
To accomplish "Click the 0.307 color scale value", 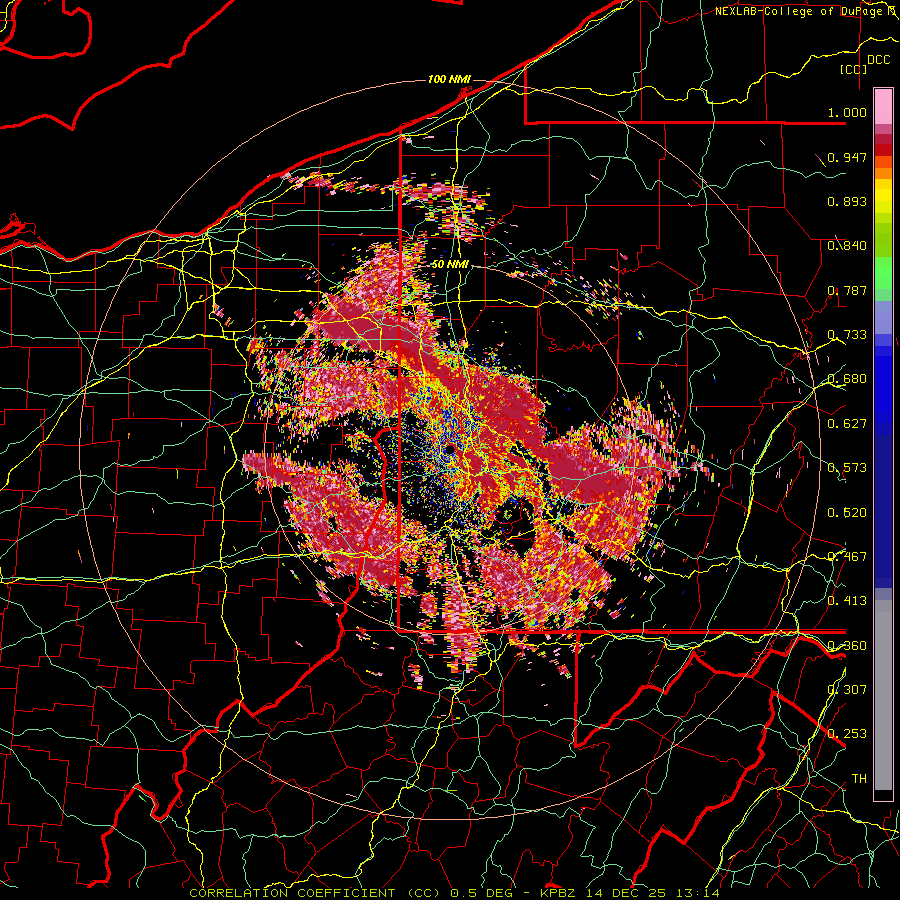I will point(847,689).
